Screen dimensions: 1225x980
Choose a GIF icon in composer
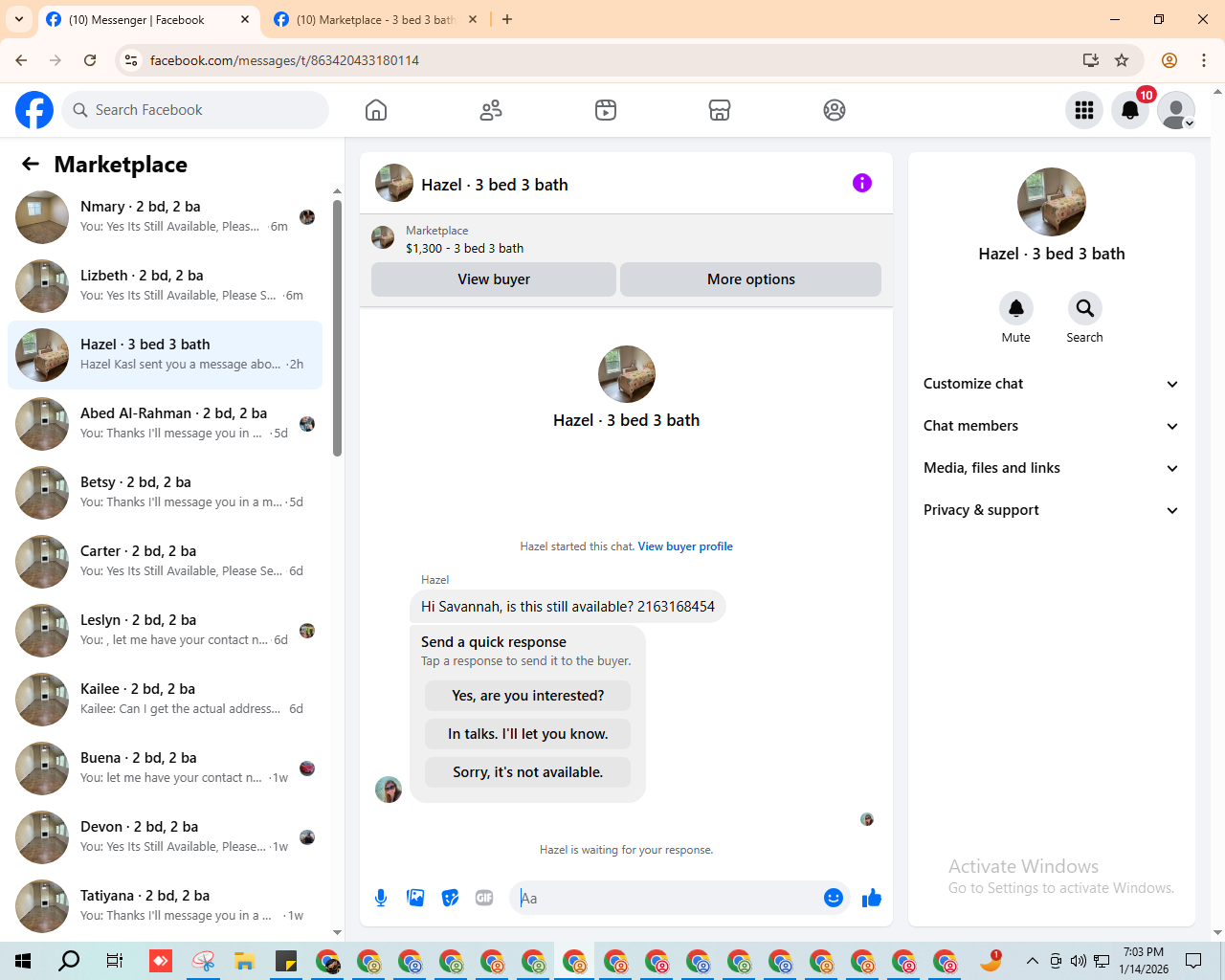pyautogui.click(x=484, y=898)
